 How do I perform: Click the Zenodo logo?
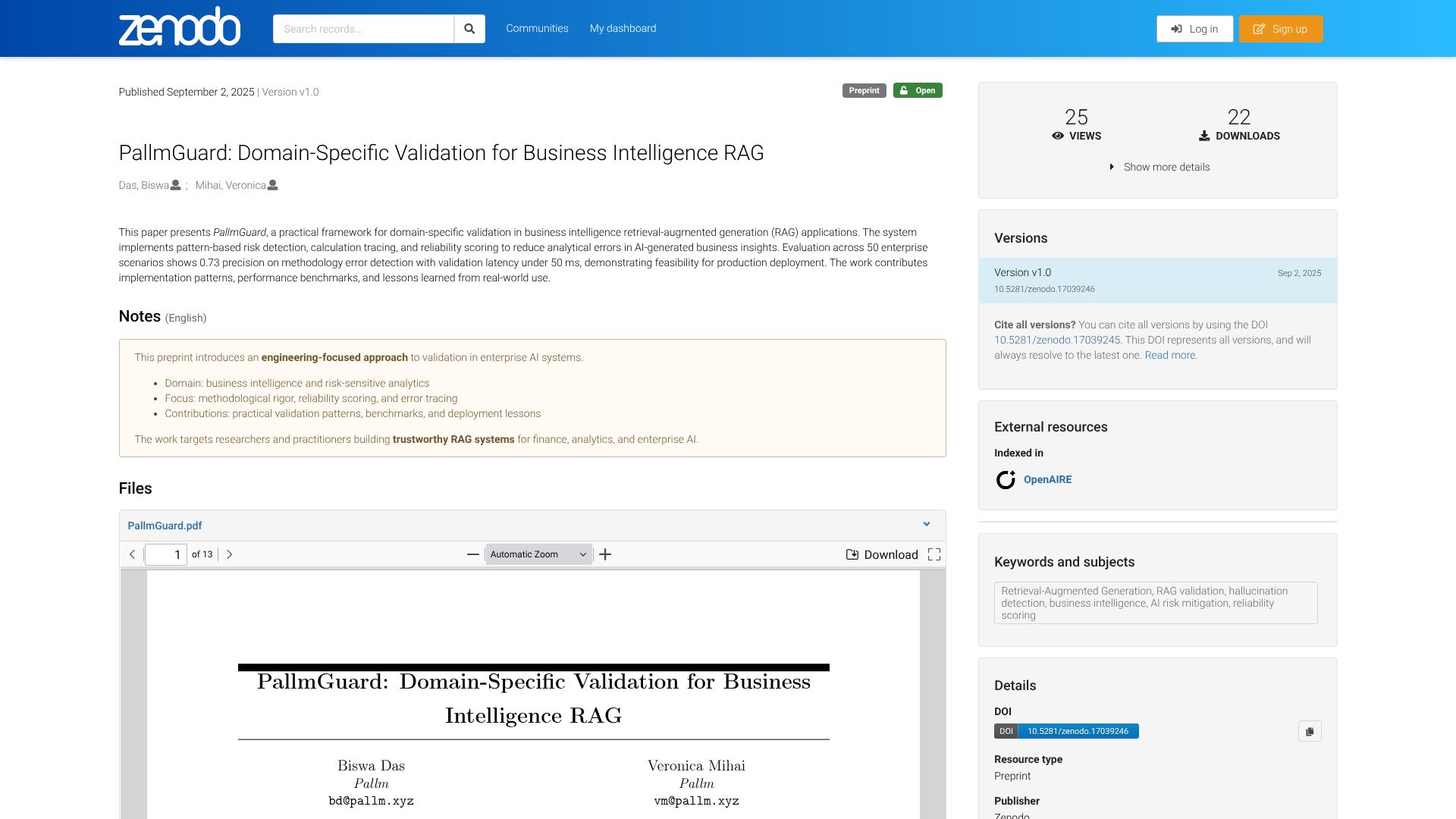(x=180, y=27)
